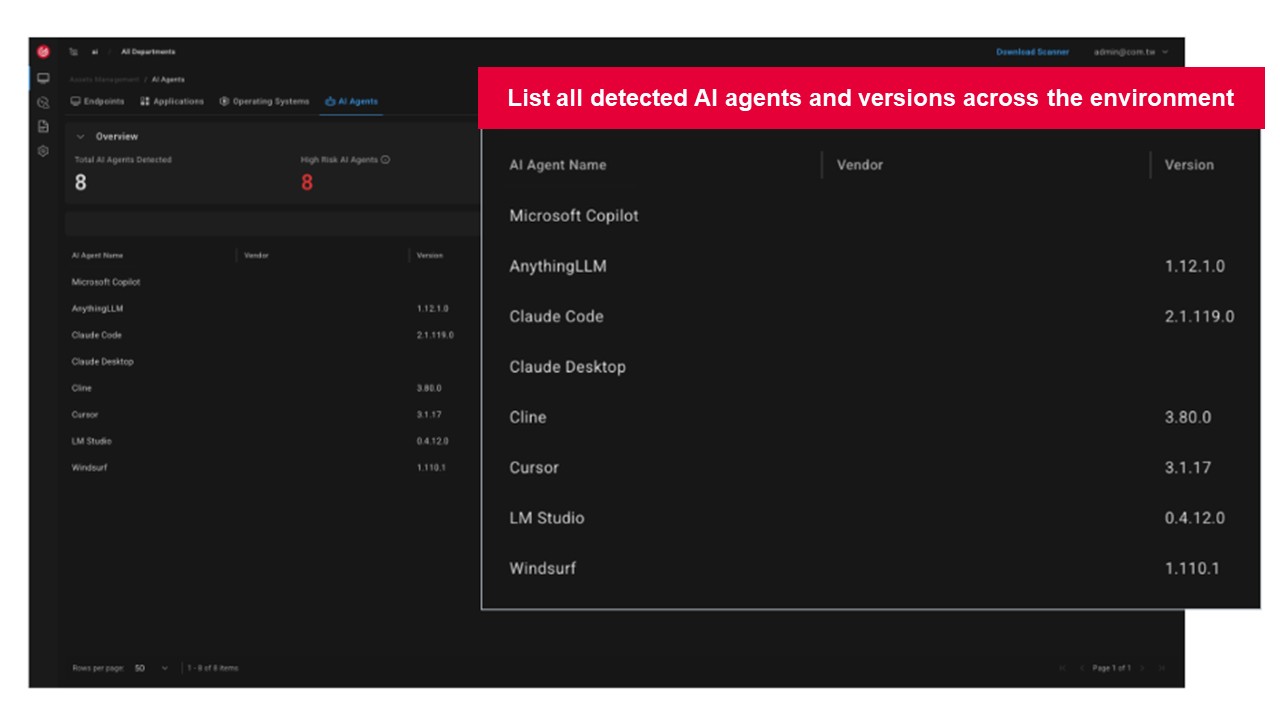Click the Total AI Agents Detected label

pyautogui.click(x=123, y=160)
